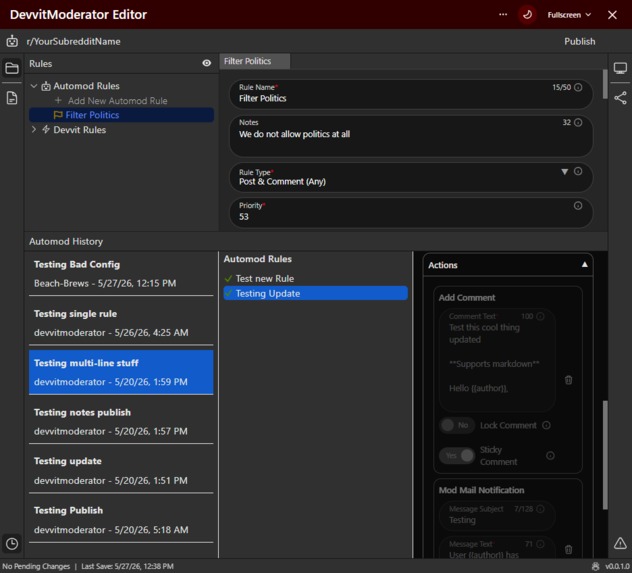Close the DevvitModerator Editor window
Image resolution: width=632 pixels, height=573 pixels.
pyautogui.click(x=612, y=15)
